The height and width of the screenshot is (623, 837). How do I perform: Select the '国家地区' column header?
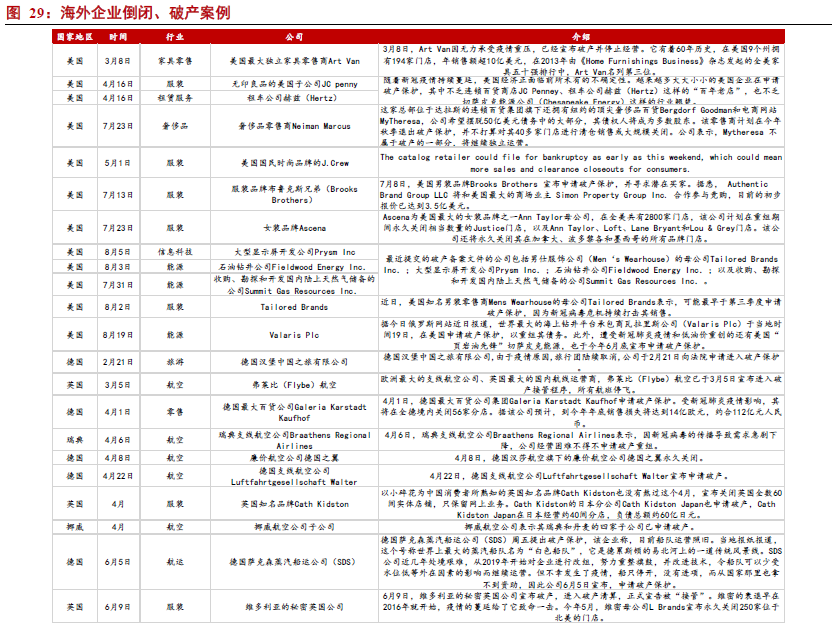75,37
